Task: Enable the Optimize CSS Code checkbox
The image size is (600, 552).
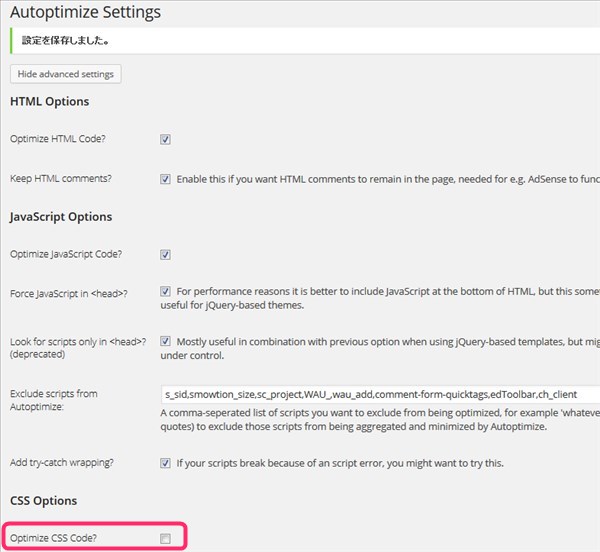Action: tap(165, 539)
